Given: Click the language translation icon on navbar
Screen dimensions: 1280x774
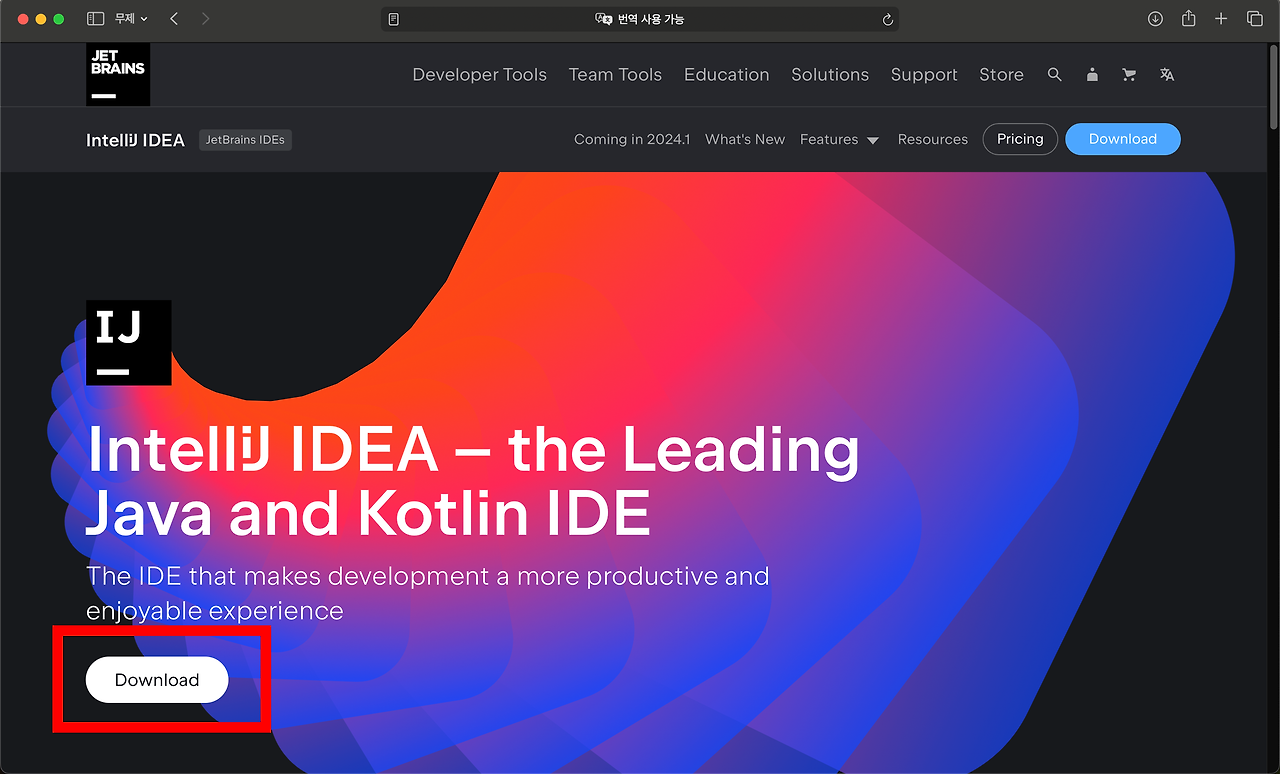Looking at the screenshot, I should [1167, 74].
